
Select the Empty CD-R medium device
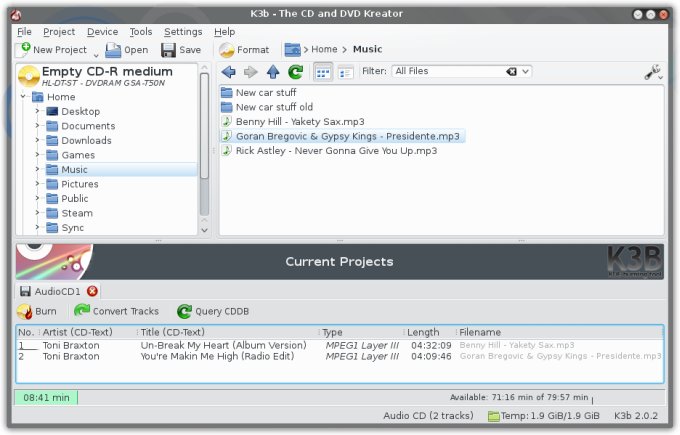[107, 75]
